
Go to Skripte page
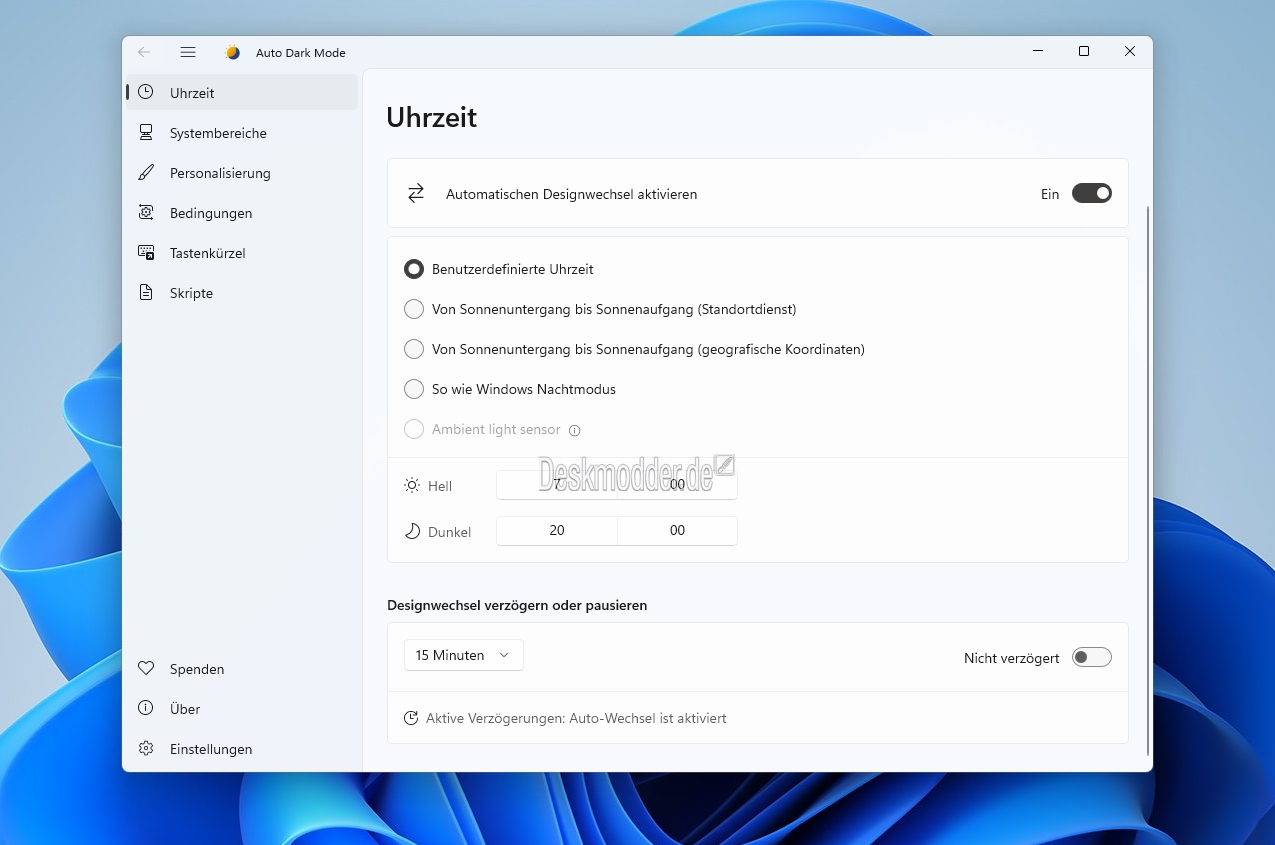[x=242, y=292]
